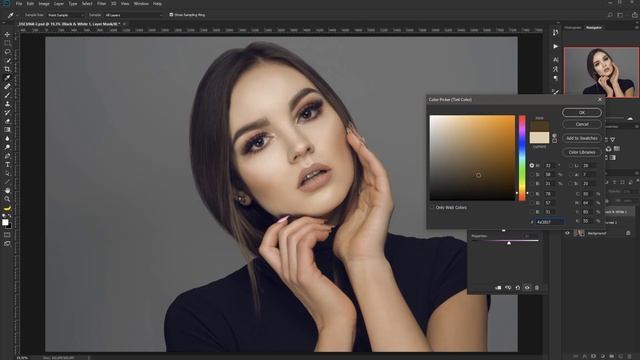Toggle Background layer visibility eye
This screenshot has width=640, height=360.
click(x=567, y=233)
